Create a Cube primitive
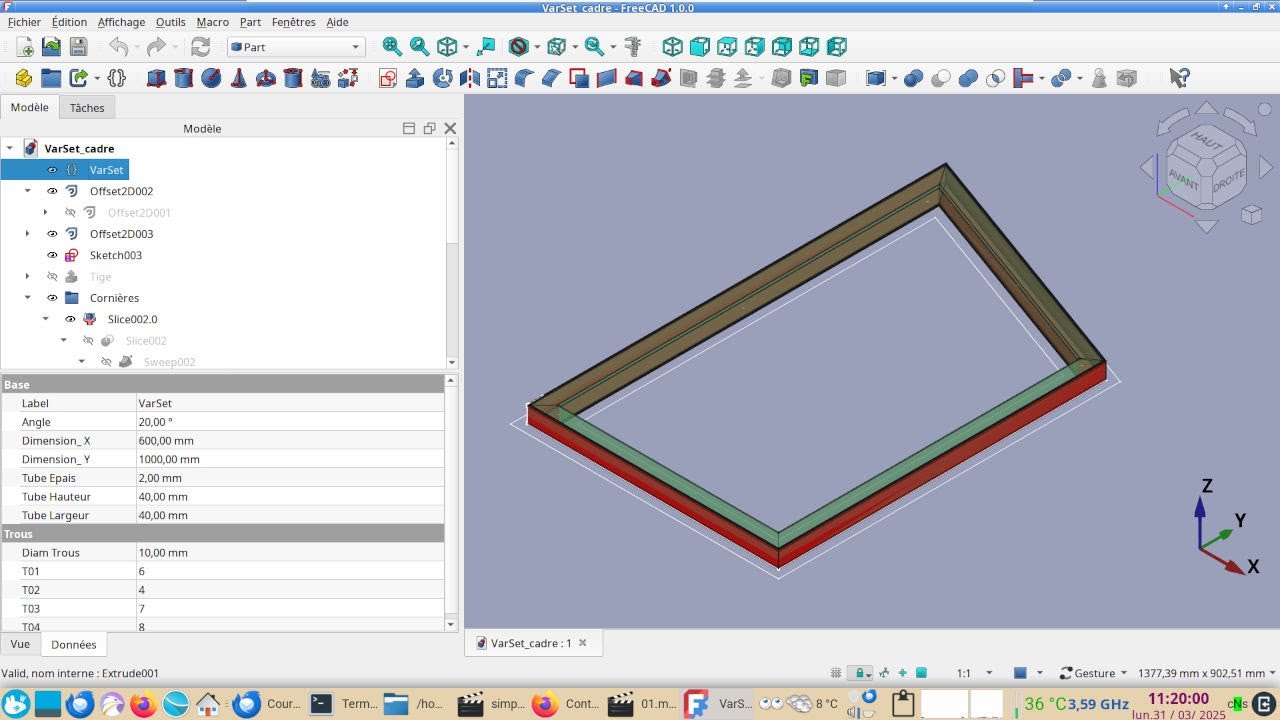 [x=156, y=78]
